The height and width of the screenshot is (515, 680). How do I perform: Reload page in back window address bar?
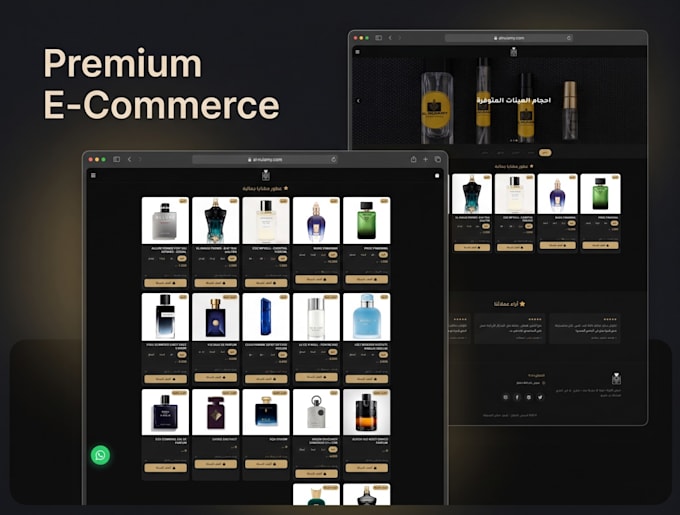click(569, 38)
